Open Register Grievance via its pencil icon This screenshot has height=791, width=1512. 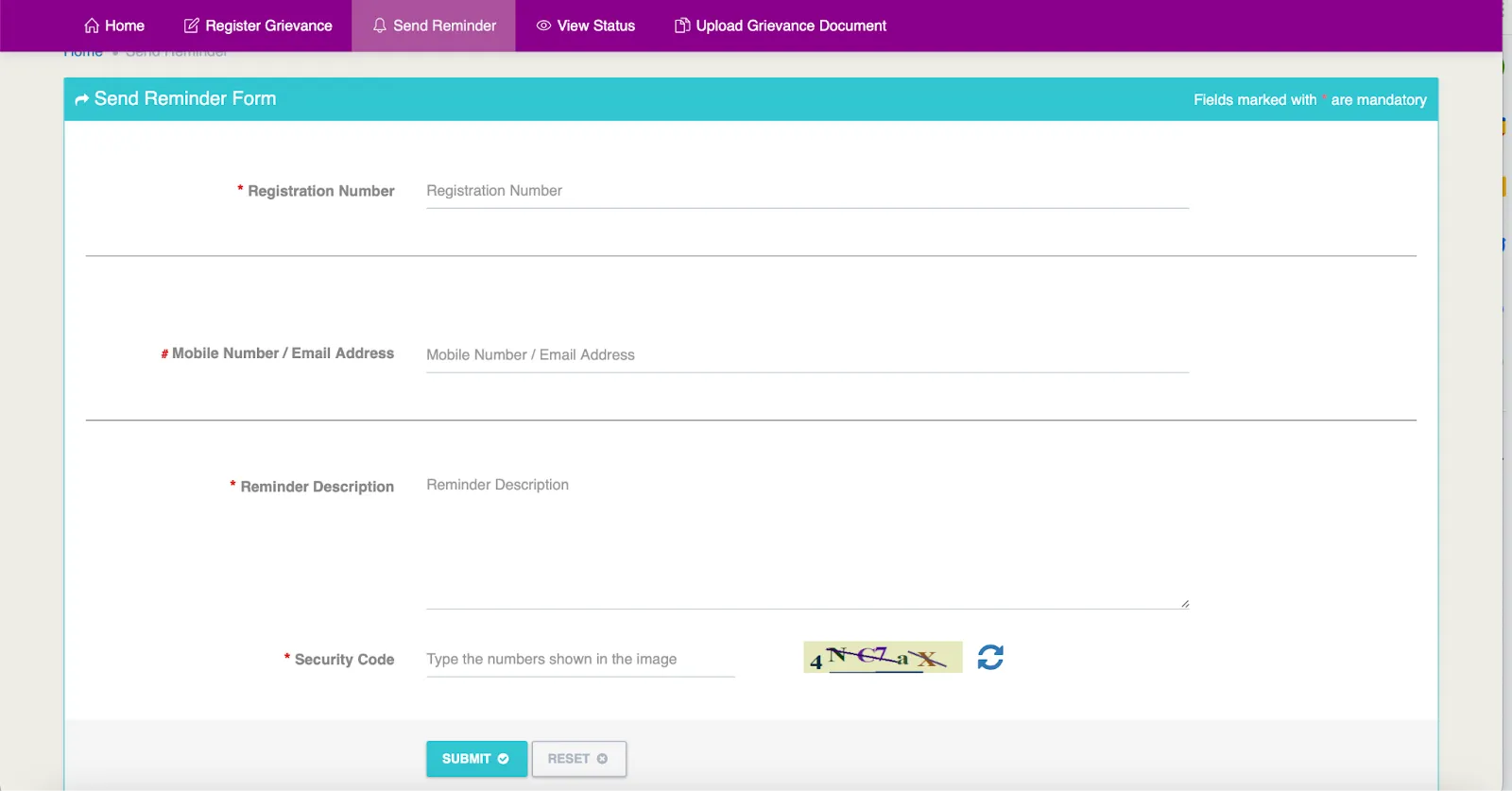click(191, 26)
